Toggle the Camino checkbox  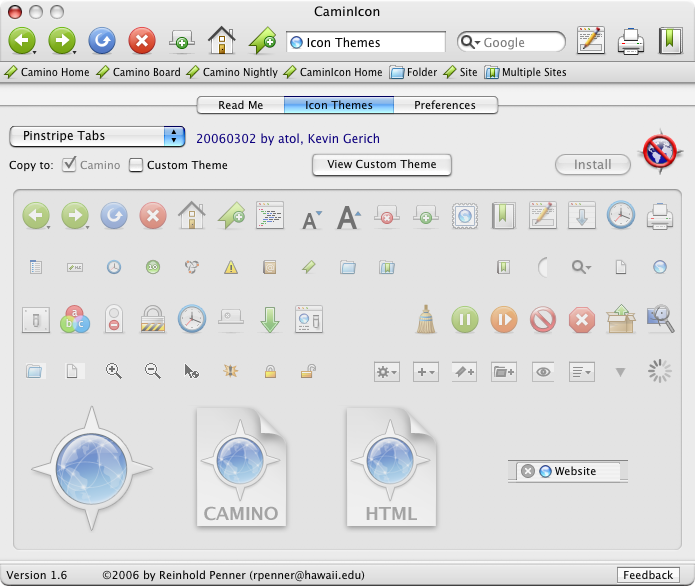tap(69, 164)
